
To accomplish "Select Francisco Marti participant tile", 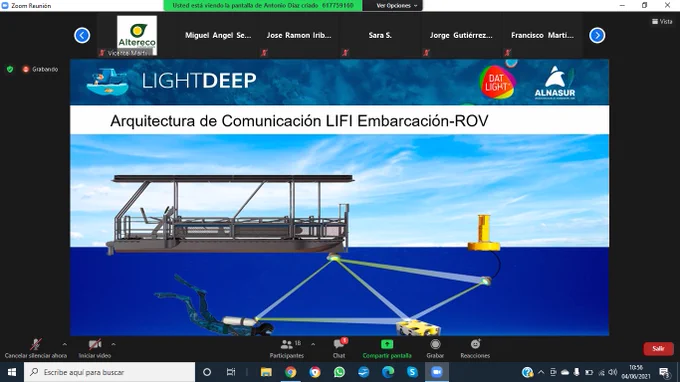I will coord(542,36).
